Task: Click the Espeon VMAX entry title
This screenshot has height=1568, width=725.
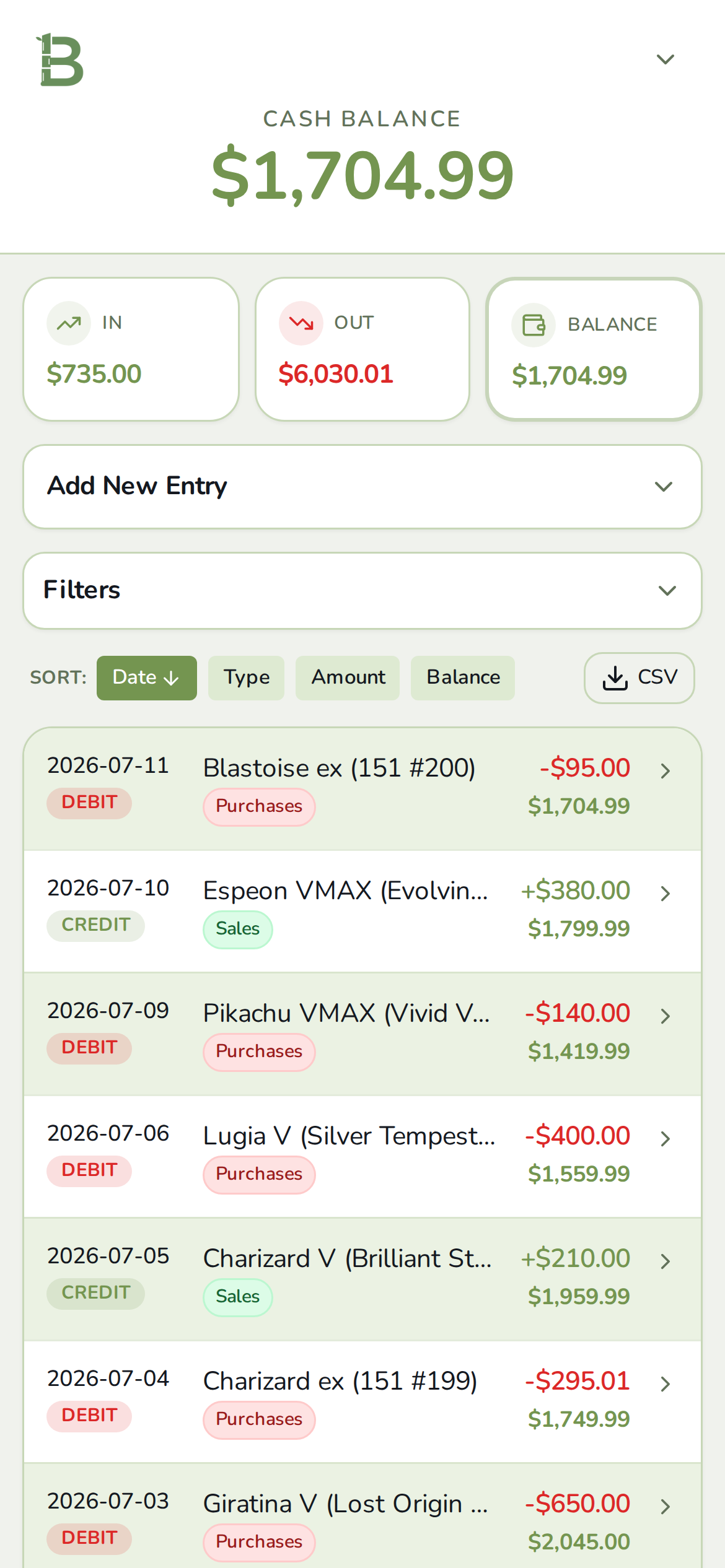Action: [x=346, y=891]
